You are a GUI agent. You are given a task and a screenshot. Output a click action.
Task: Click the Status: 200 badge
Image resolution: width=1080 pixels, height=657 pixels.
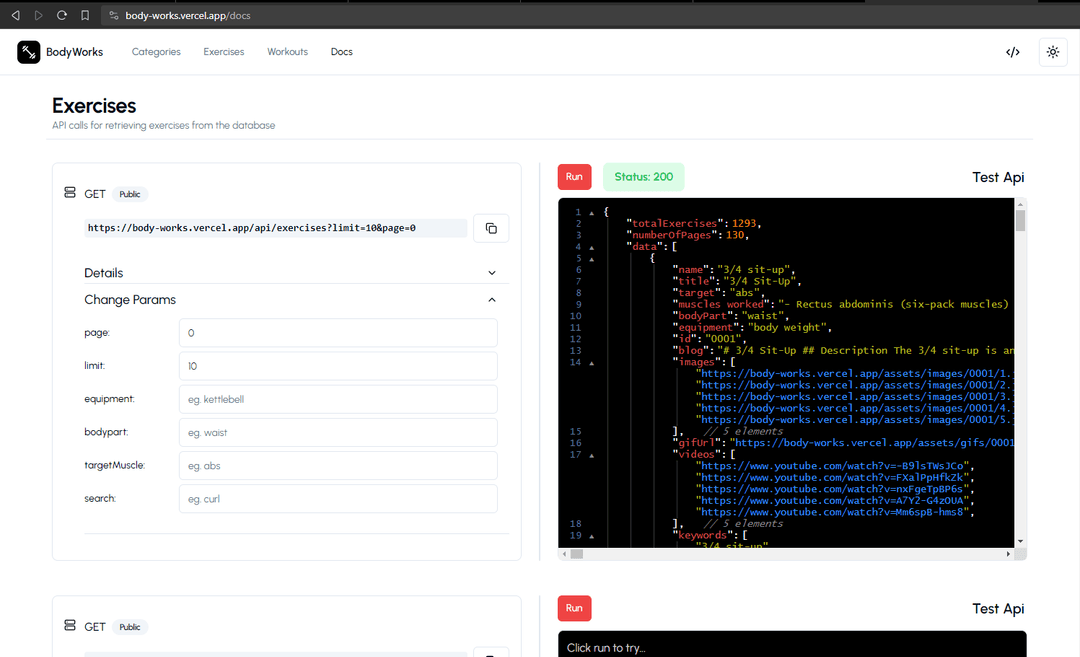tap(643, 177)
